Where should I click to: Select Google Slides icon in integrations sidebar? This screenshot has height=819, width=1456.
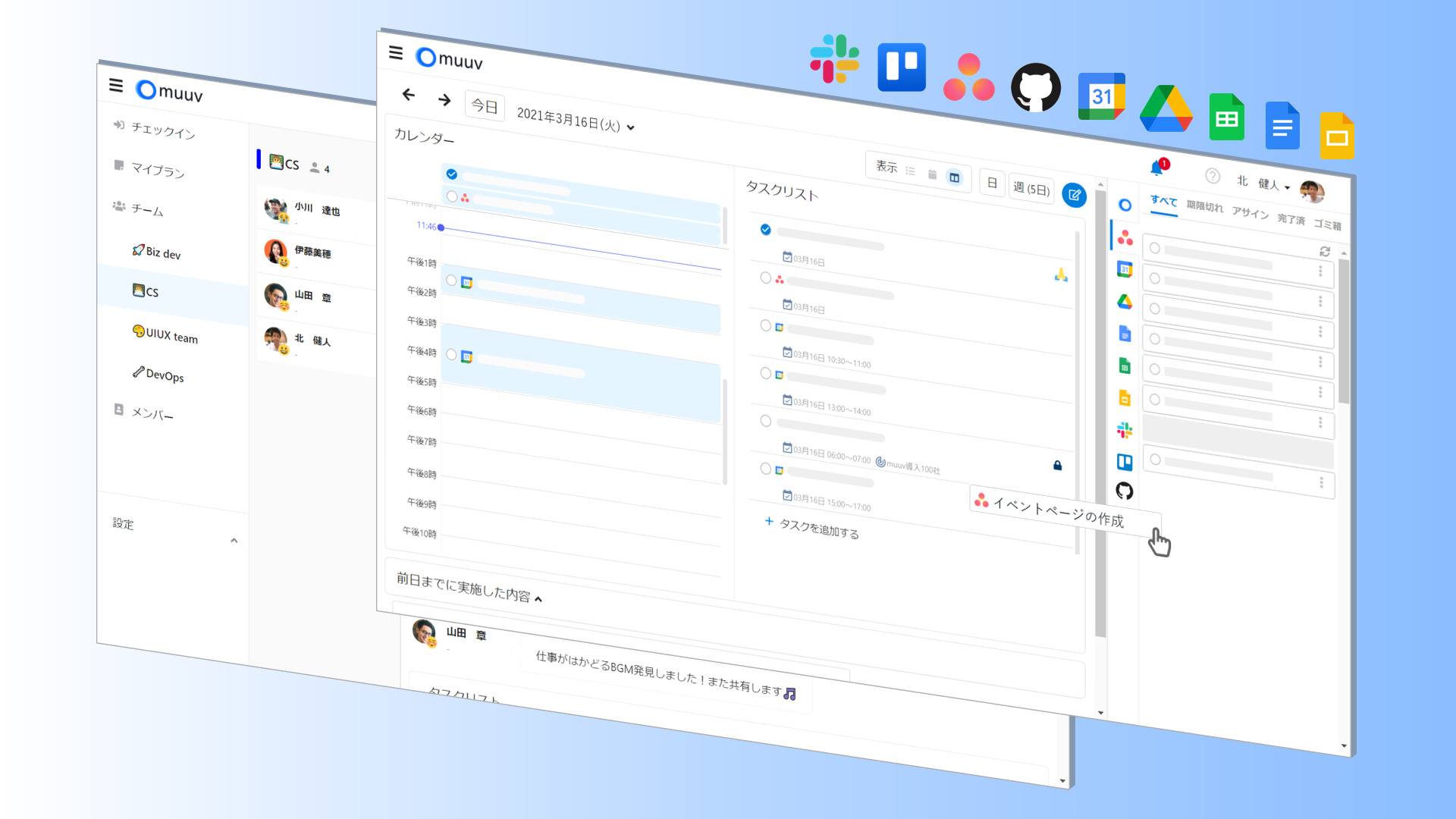(1125, 398)
